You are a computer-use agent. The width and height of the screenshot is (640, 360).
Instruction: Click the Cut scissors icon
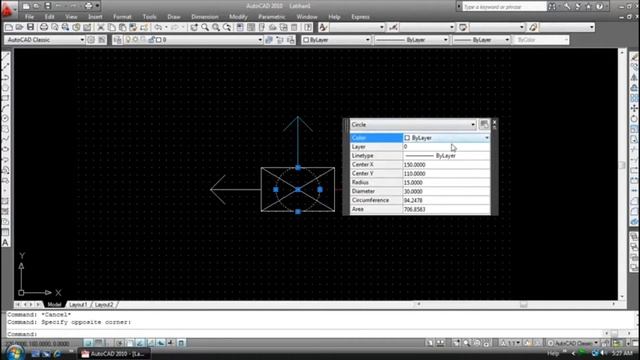(100, 27)
